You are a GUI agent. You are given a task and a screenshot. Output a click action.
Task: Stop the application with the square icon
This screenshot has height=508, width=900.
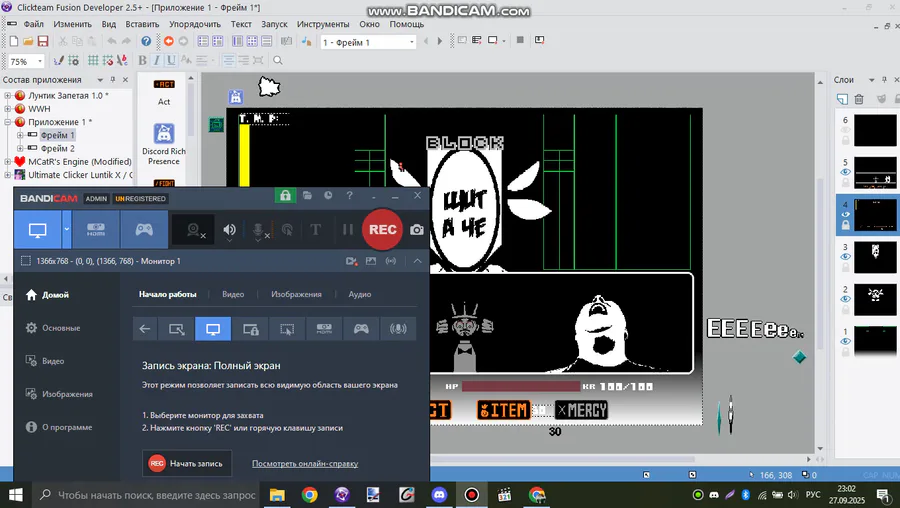click(x=520, y=40)
